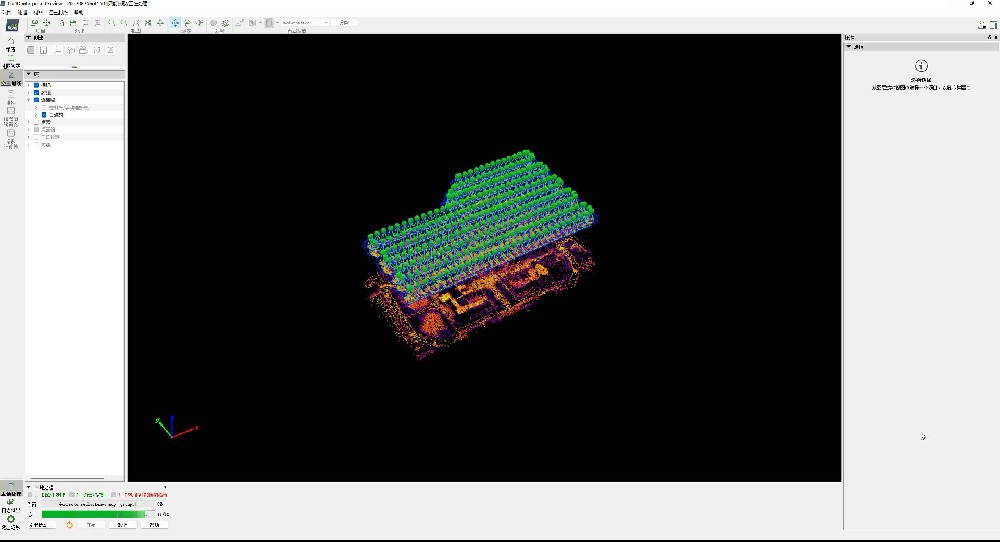The height and width of the screenshot is (542, 1000).
Task: Open the Help (帮助) menu
Action: pyautogui.click(x=78, y=12)
